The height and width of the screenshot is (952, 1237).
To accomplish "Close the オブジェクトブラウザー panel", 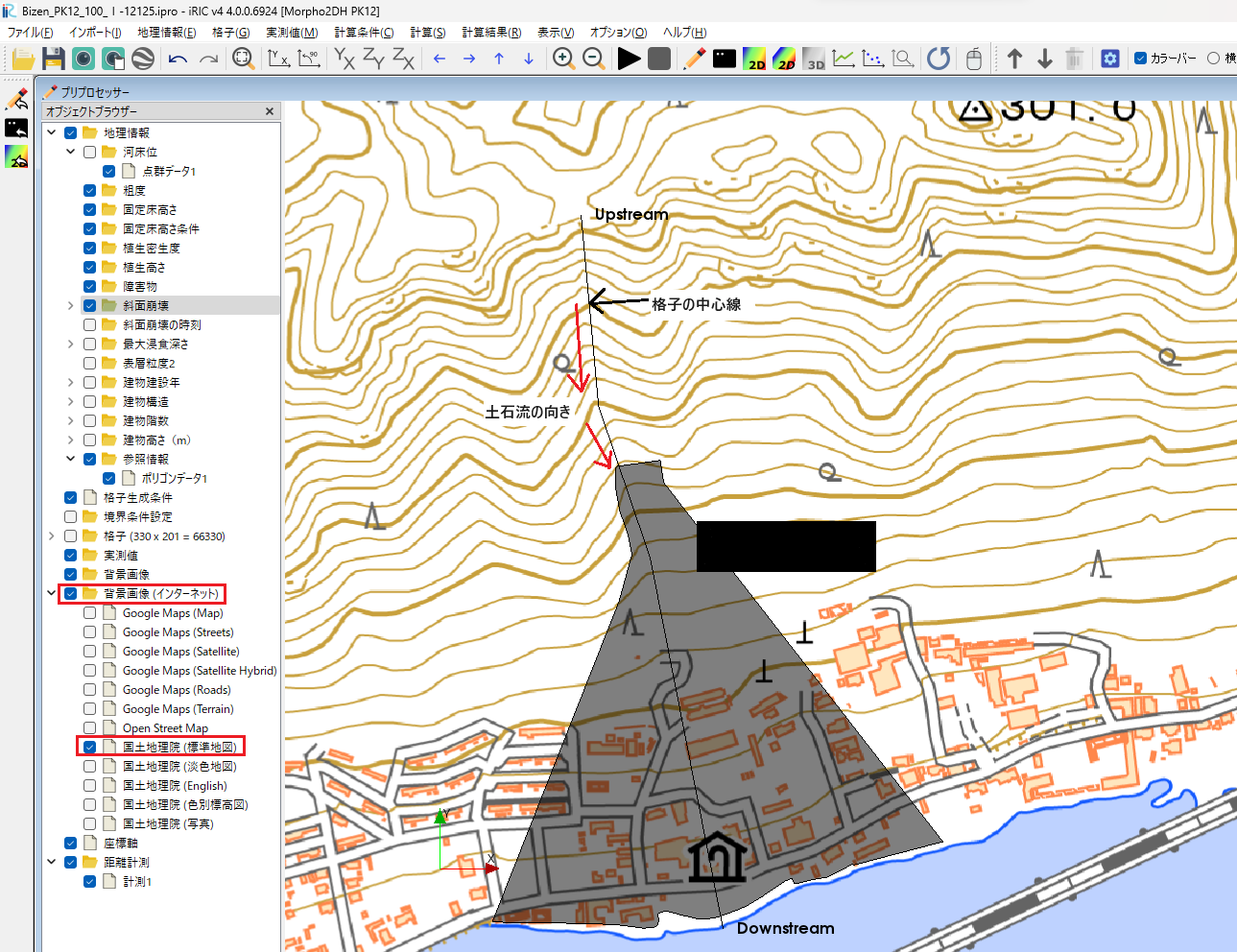I will click(270, 111).
